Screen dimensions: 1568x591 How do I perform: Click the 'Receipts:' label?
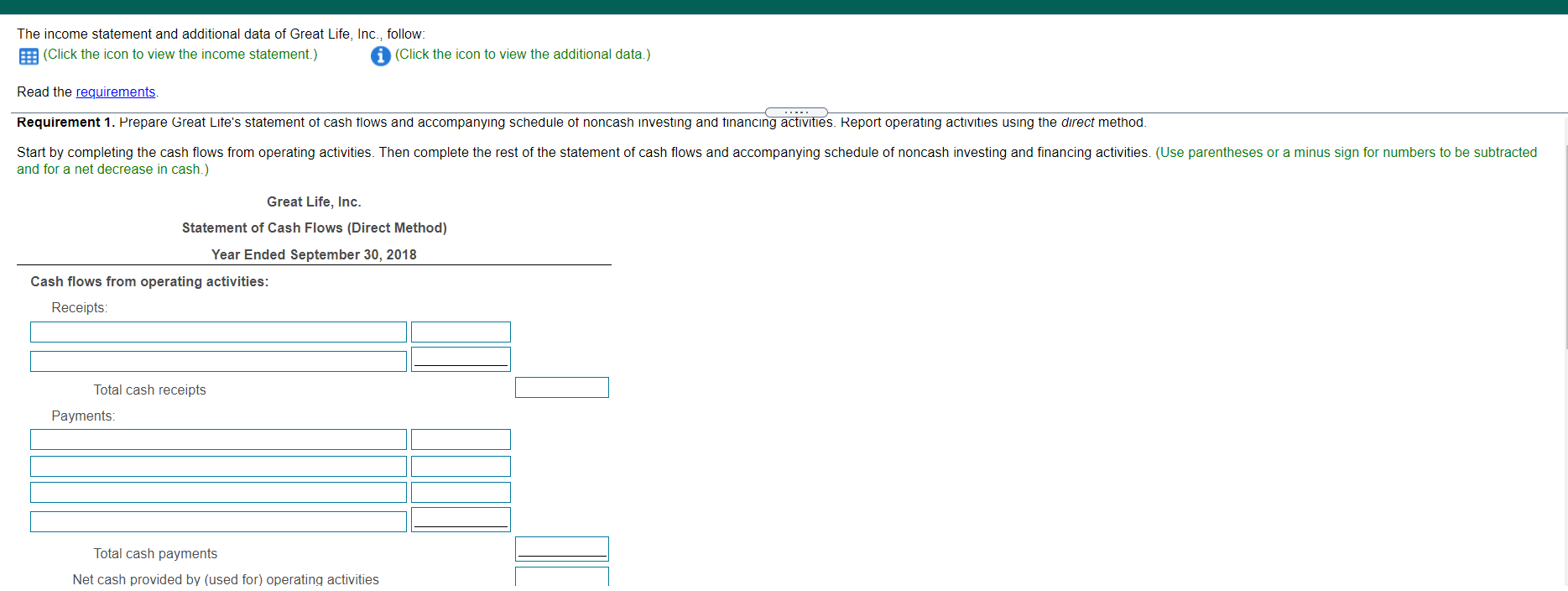(x=80, y=308)
